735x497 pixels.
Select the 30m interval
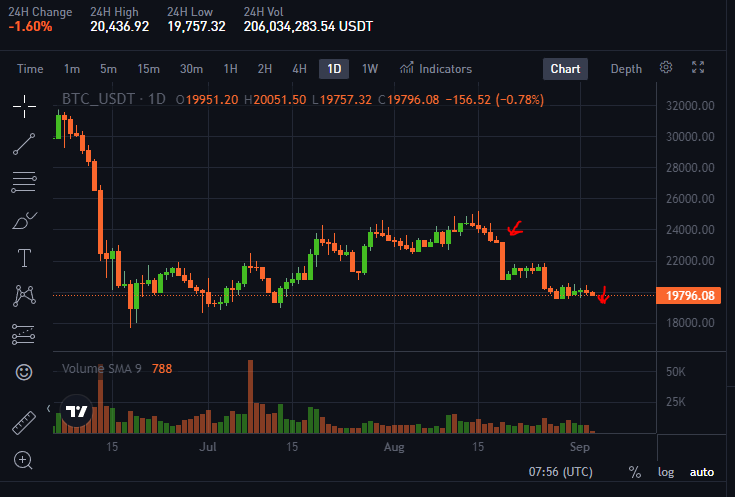click(191, 69)
